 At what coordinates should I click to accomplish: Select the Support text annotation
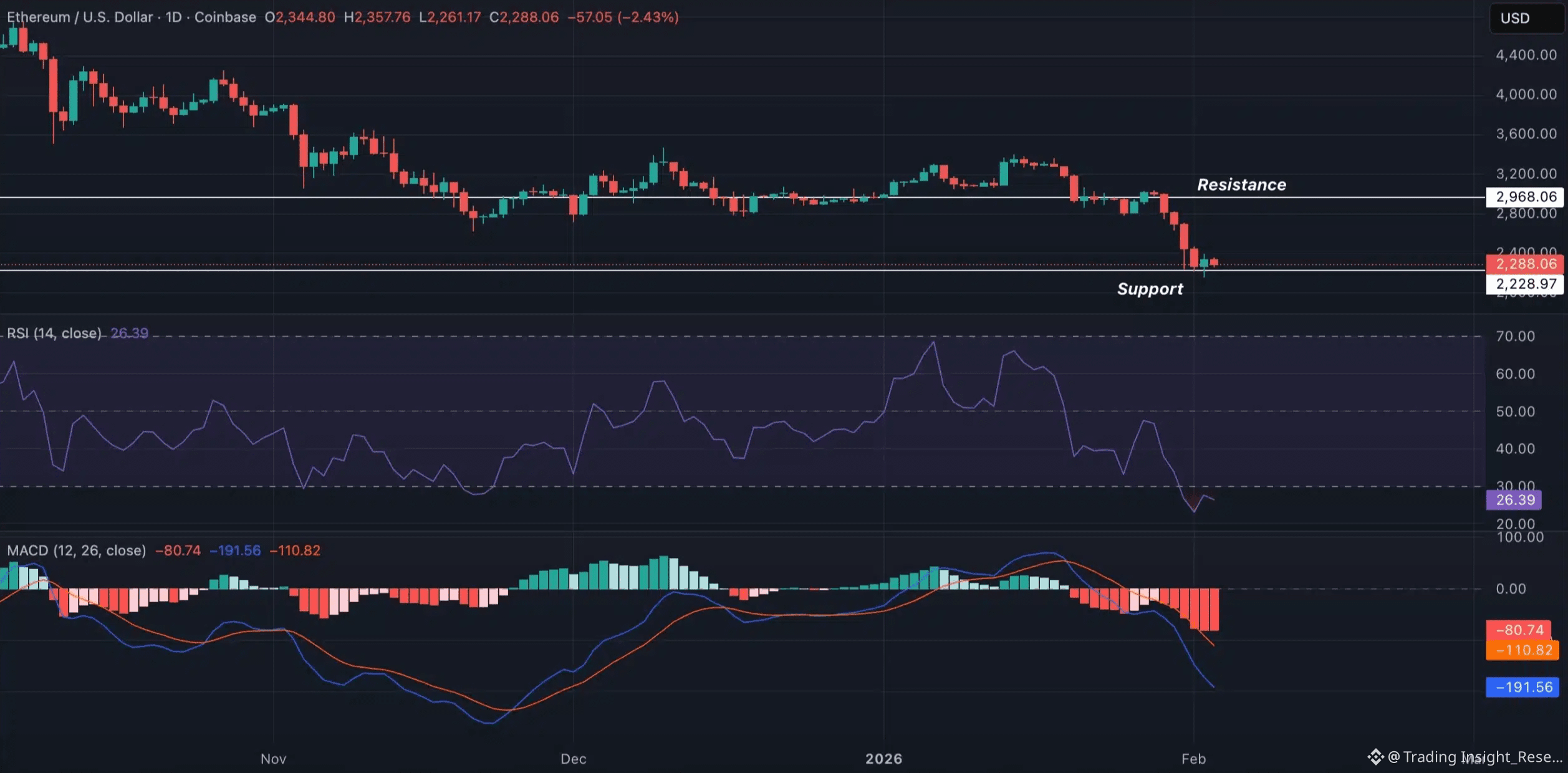click(1150, 289)
